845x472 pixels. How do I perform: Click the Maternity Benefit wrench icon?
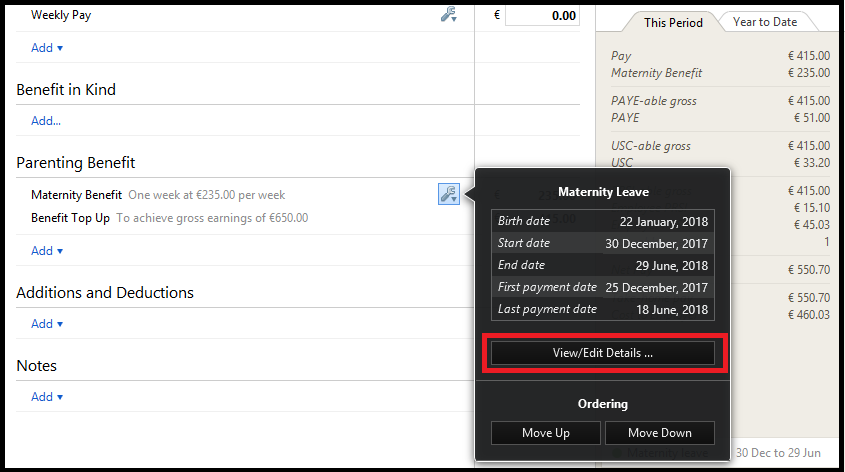449,194
